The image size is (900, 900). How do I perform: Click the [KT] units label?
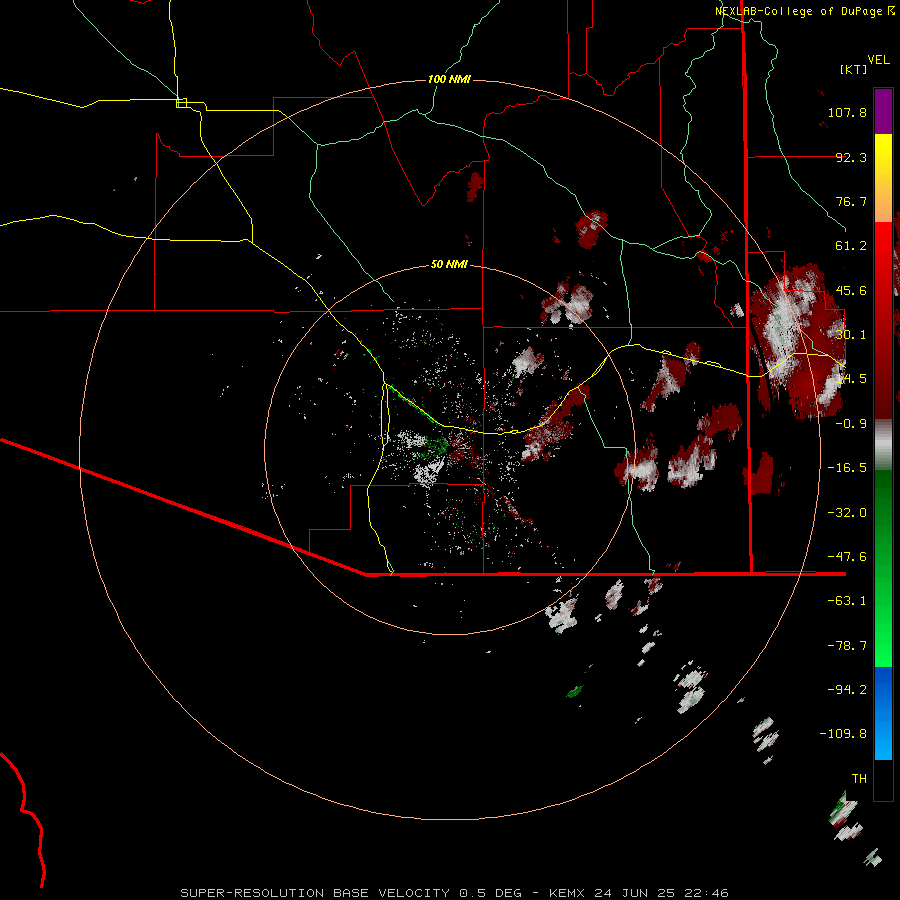[x=853, y=69]
